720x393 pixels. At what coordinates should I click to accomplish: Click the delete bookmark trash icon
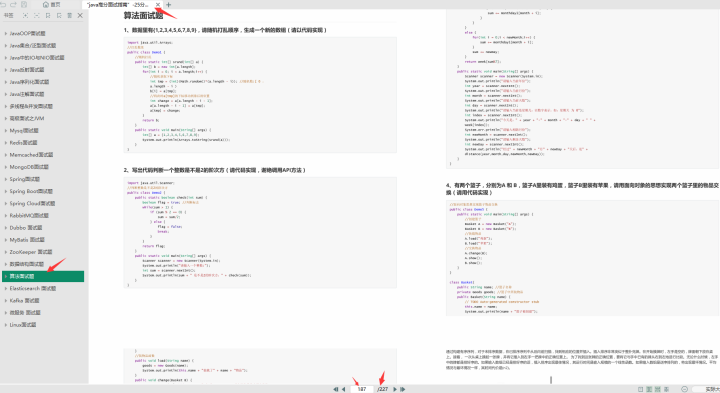tap(69, 16)
